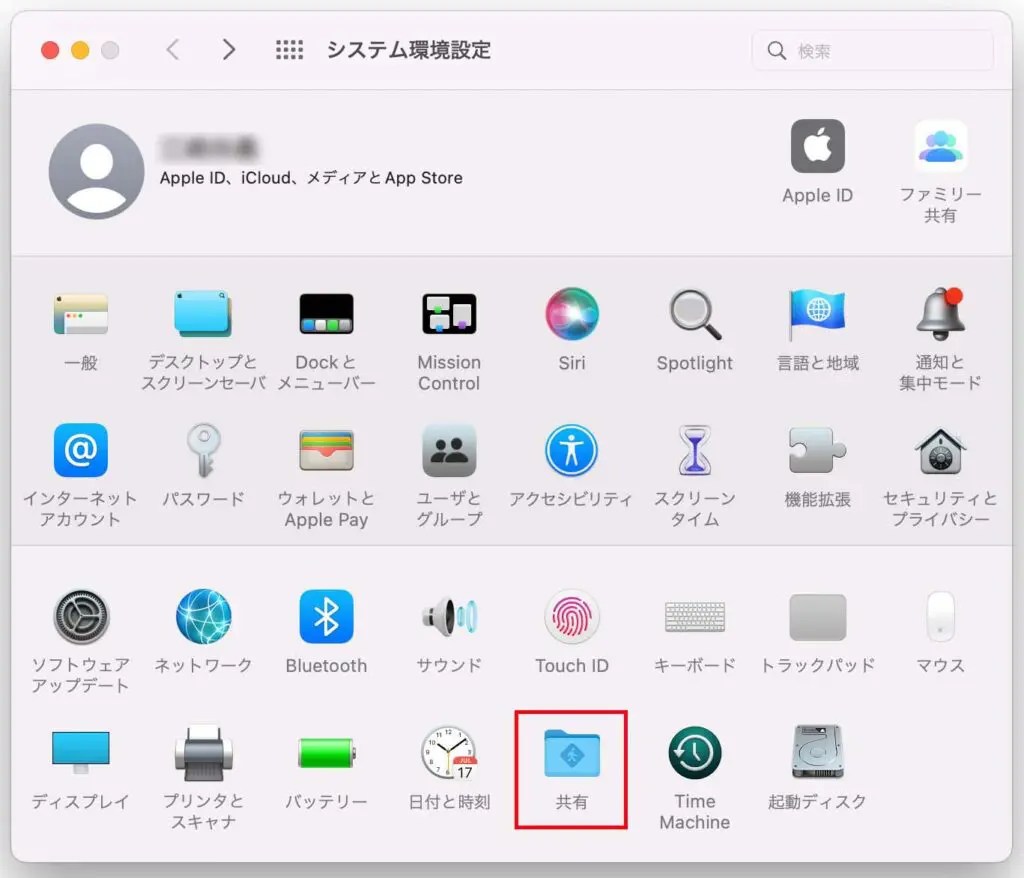Open マウス preferences
Image resolution: width=1024 pixels, height=878 pixels.
click(x=940, y=617)
